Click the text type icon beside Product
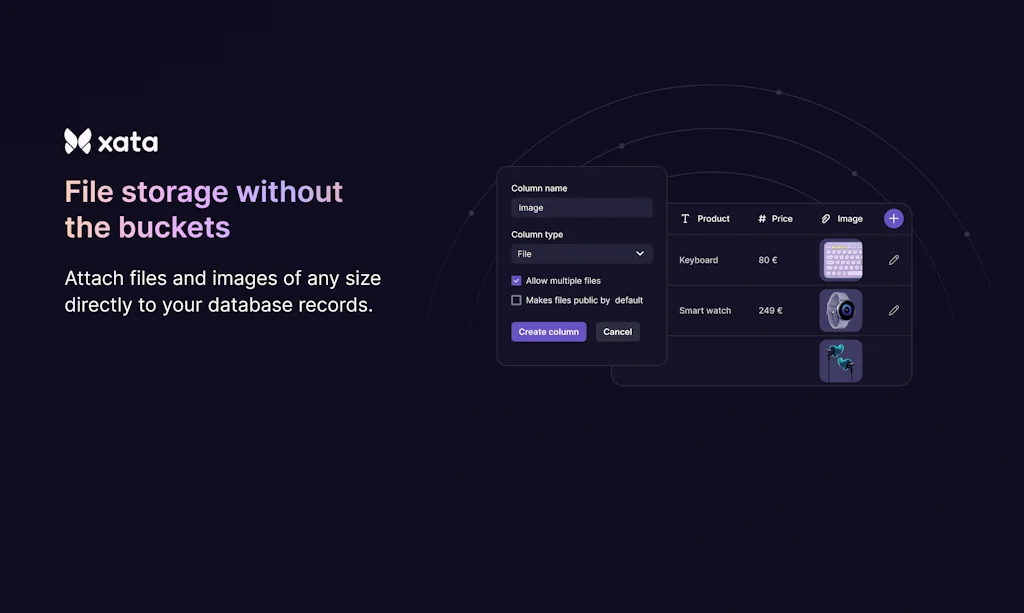The width and height of the screenshot is (1024, 613). tap(685, 219)
